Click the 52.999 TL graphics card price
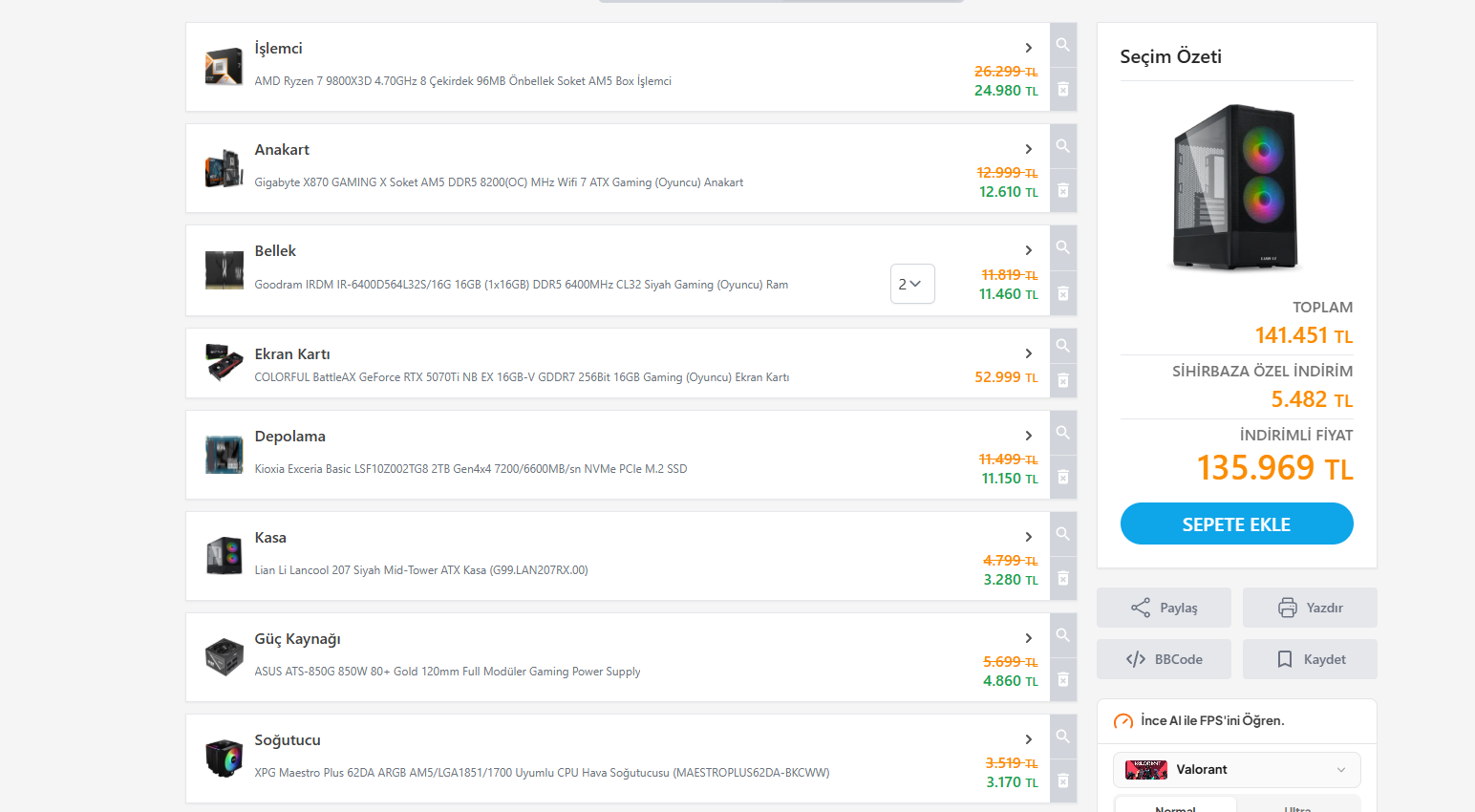The width and height of the screenshot is (1475, 812). click(1006, 377)
